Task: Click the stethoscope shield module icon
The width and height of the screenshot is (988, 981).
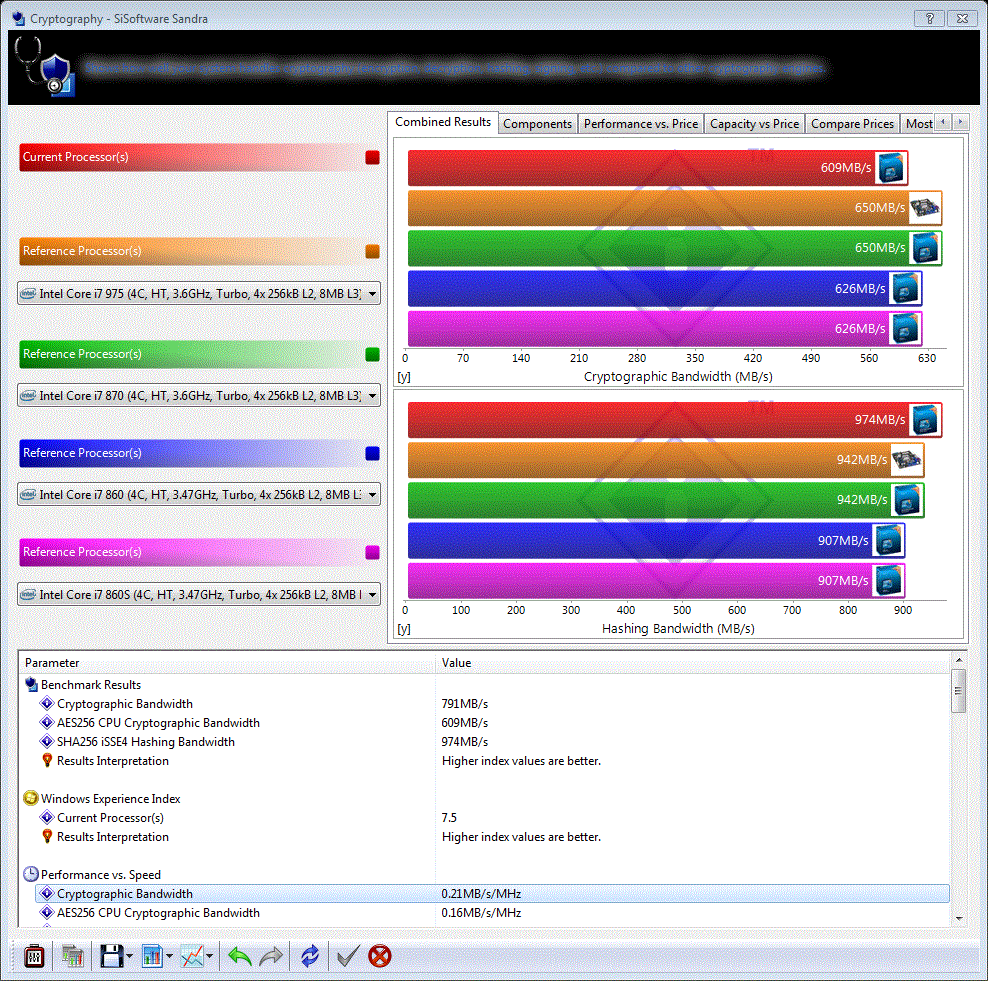Action: click(x=45, y=67)
